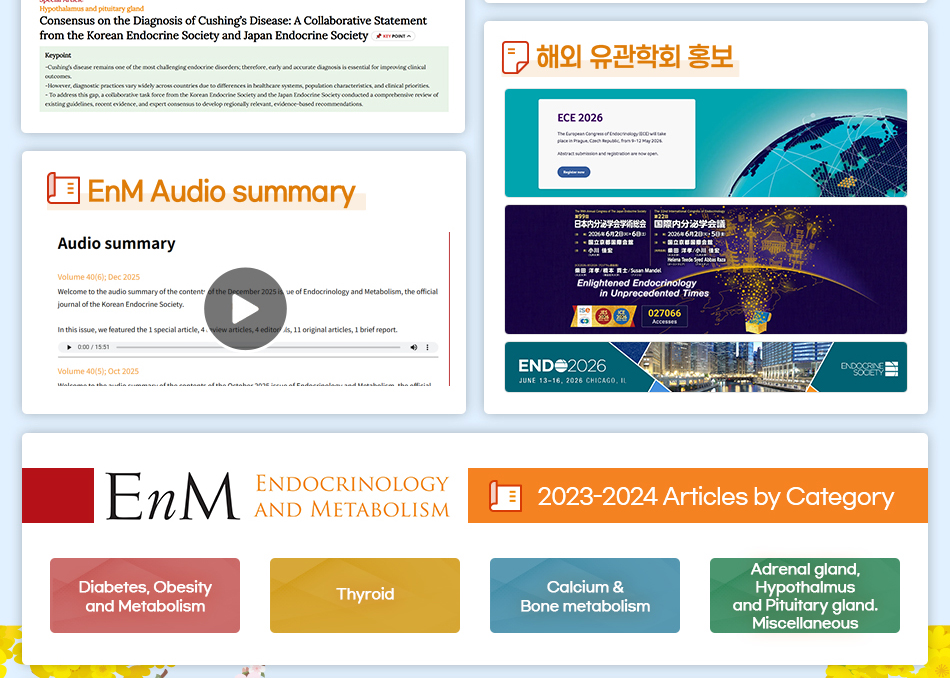This screenshot has height=678, width=950.
Task: Select the Thyroid category
Action: pos(365,596)
